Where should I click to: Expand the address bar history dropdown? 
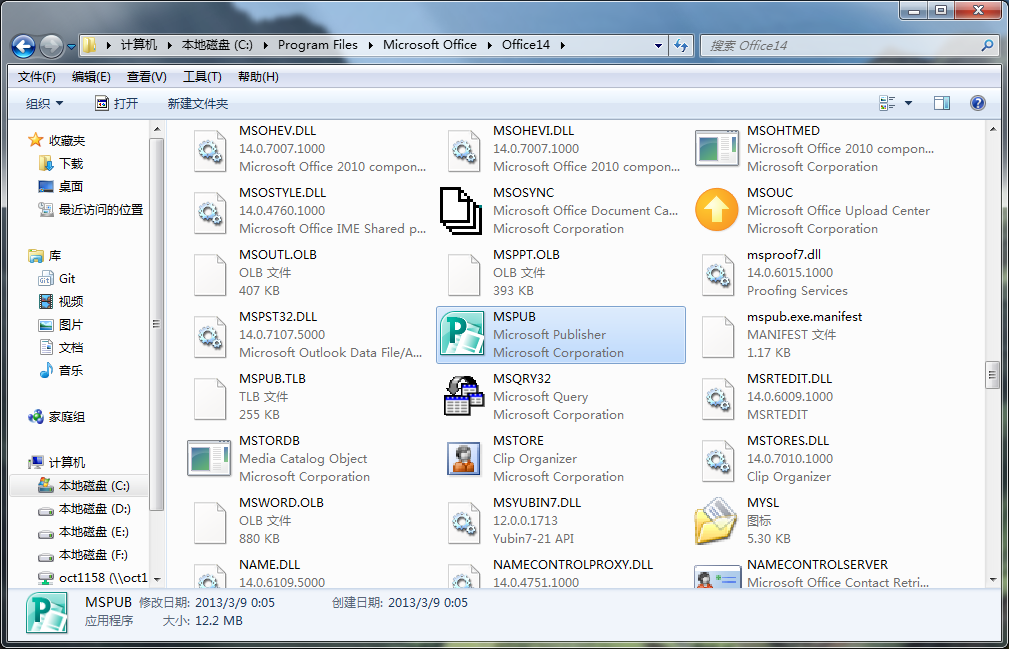tap(658, 45)
